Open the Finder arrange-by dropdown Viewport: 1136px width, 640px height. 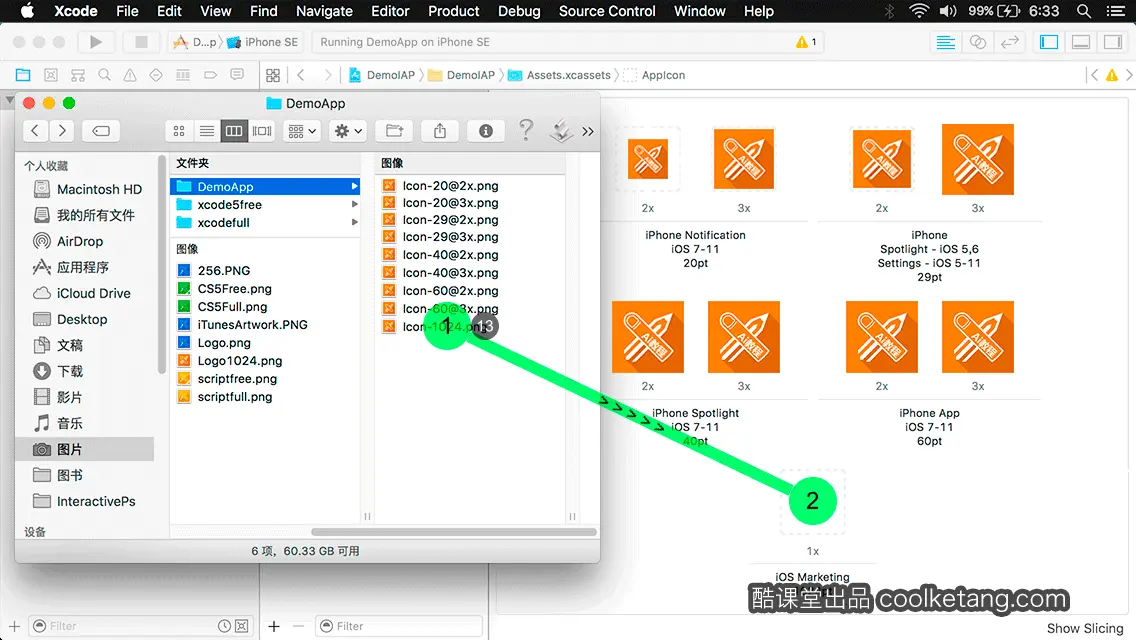301,131
